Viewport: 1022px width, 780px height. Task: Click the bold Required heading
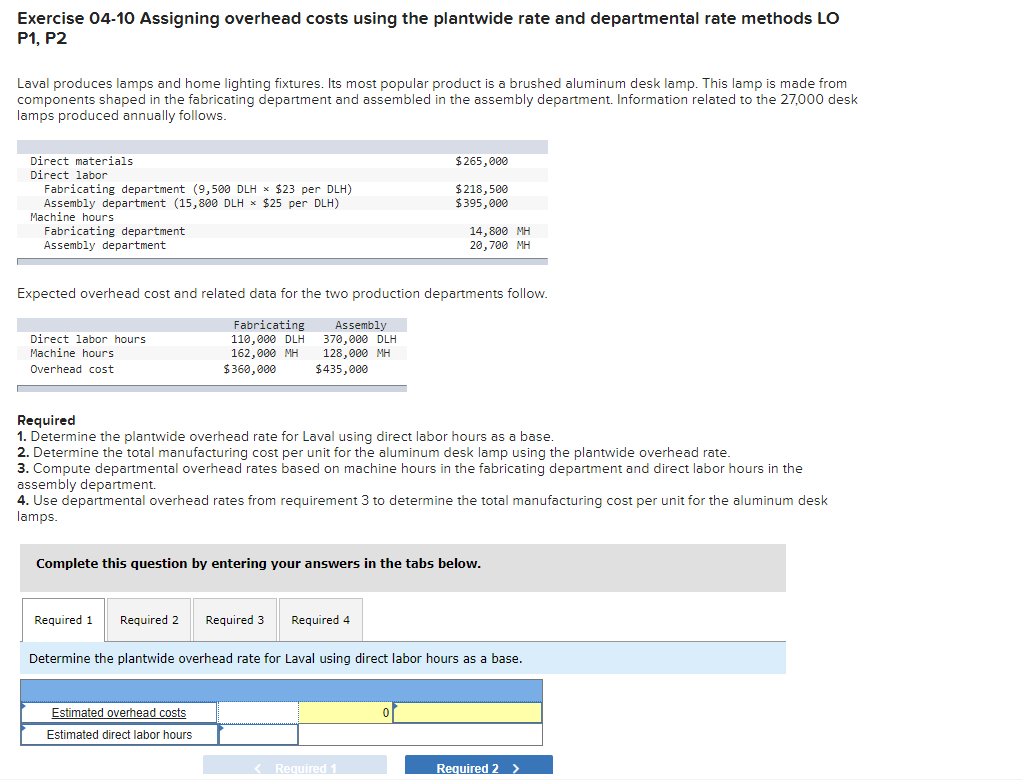click(x=46, y=420)
